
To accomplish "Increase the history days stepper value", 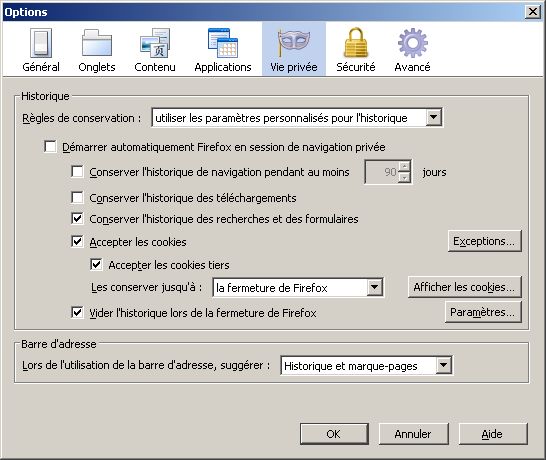I will coord(404,166).
